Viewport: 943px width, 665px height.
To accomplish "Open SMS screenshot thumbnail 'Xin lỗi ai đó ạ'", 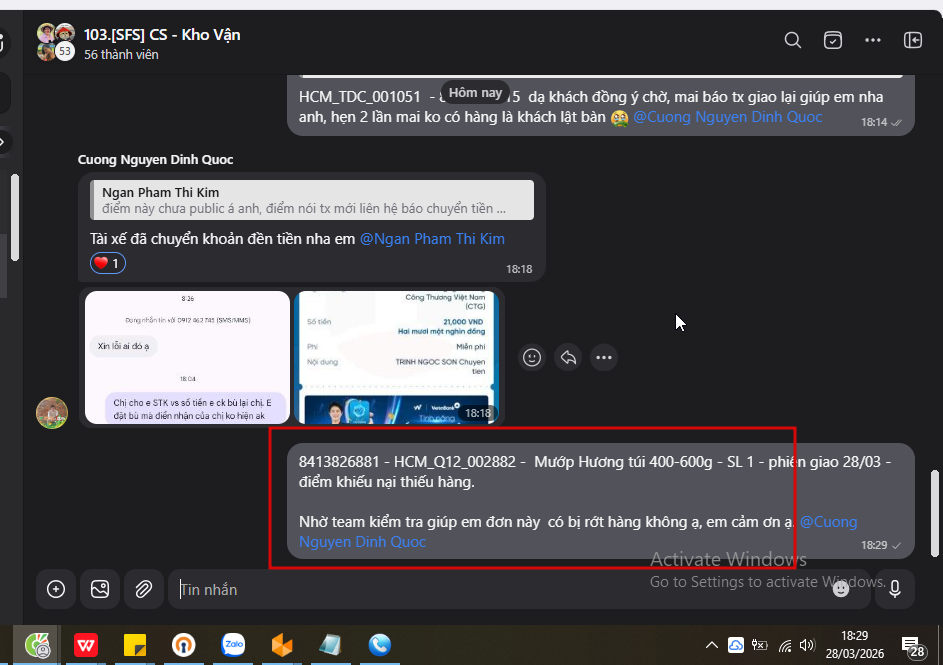I will point(187,357).
